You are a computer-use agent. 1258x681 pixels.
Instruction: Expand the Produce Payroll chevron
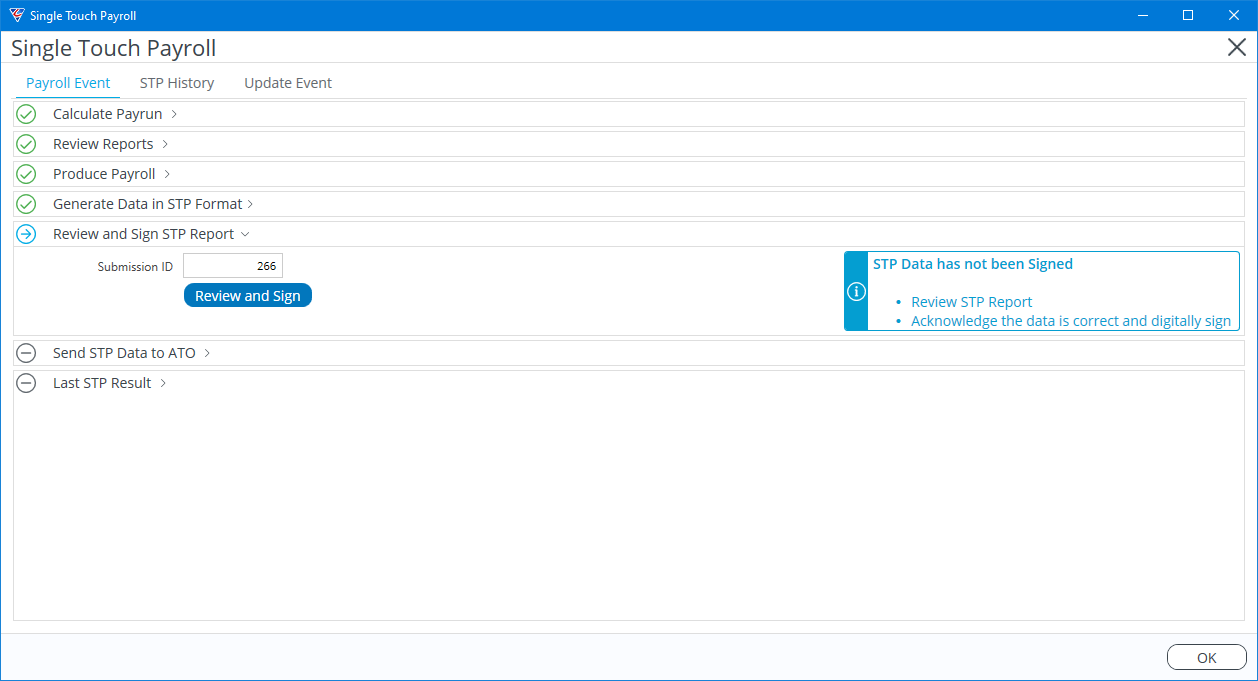tap(167, 174)
